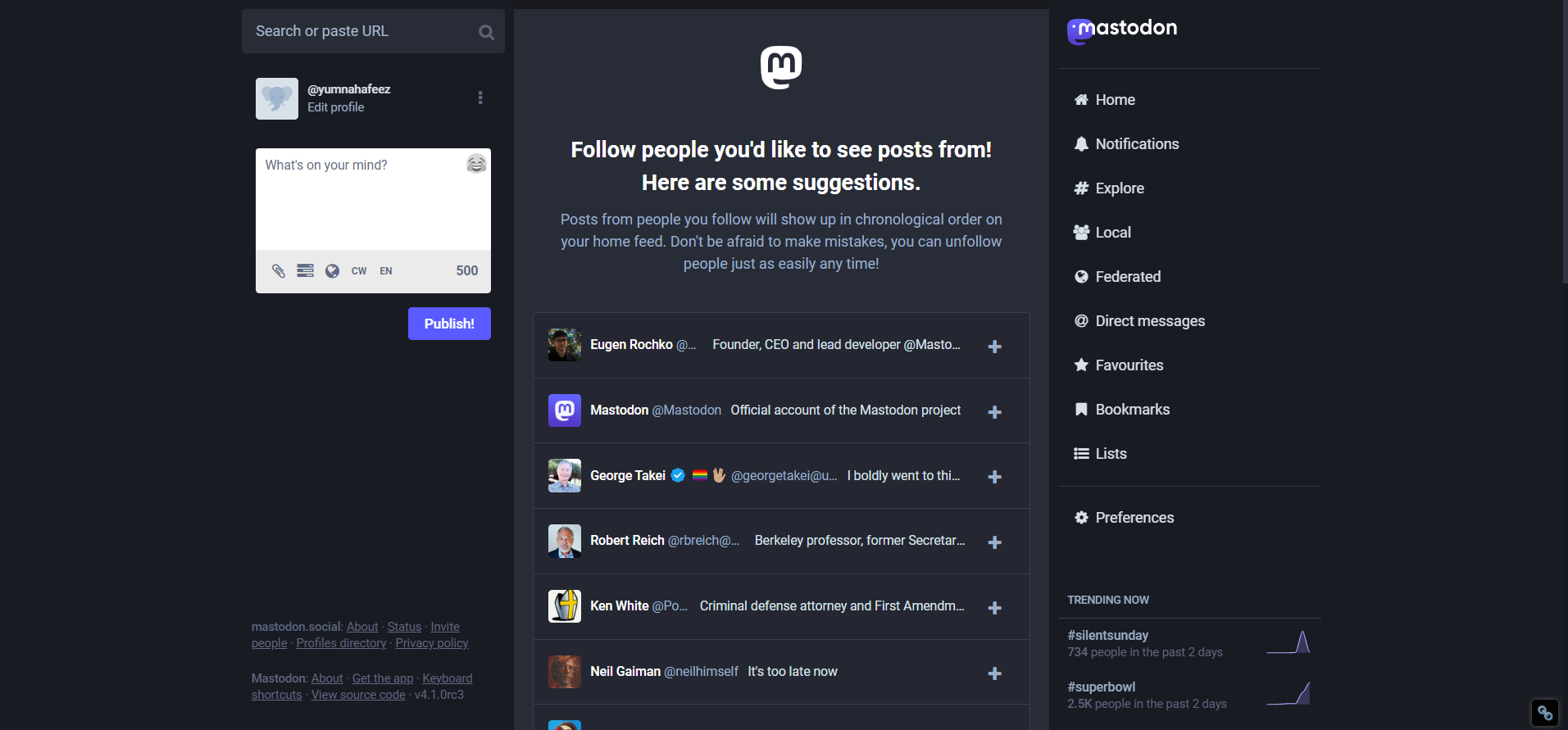Toggle the CW content warning
1568x730 pixels.
359,271
